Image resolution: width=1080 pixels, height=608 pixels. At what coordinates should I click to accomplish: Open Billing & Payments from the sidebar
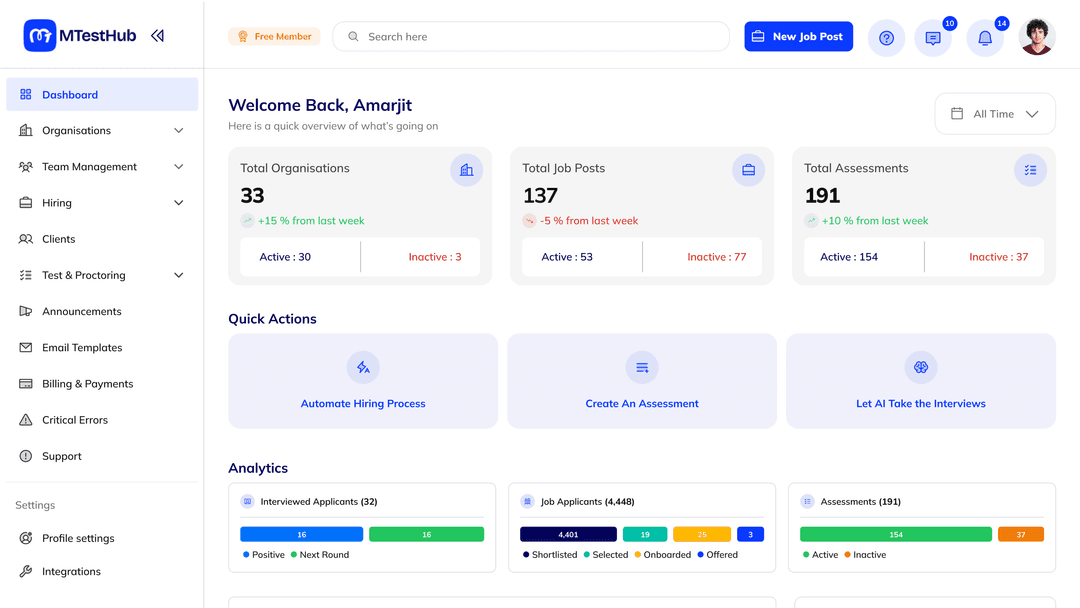click(x=87, y=384)
